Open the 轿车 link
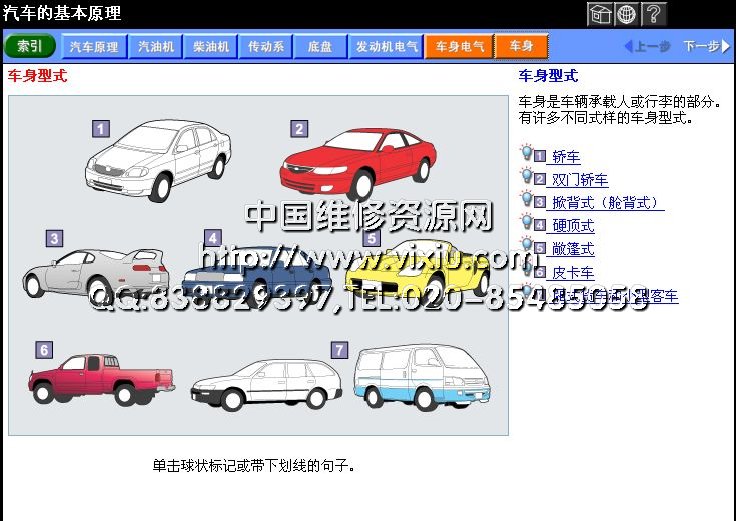Screen dimensions: 736x521 click(566, 157)
